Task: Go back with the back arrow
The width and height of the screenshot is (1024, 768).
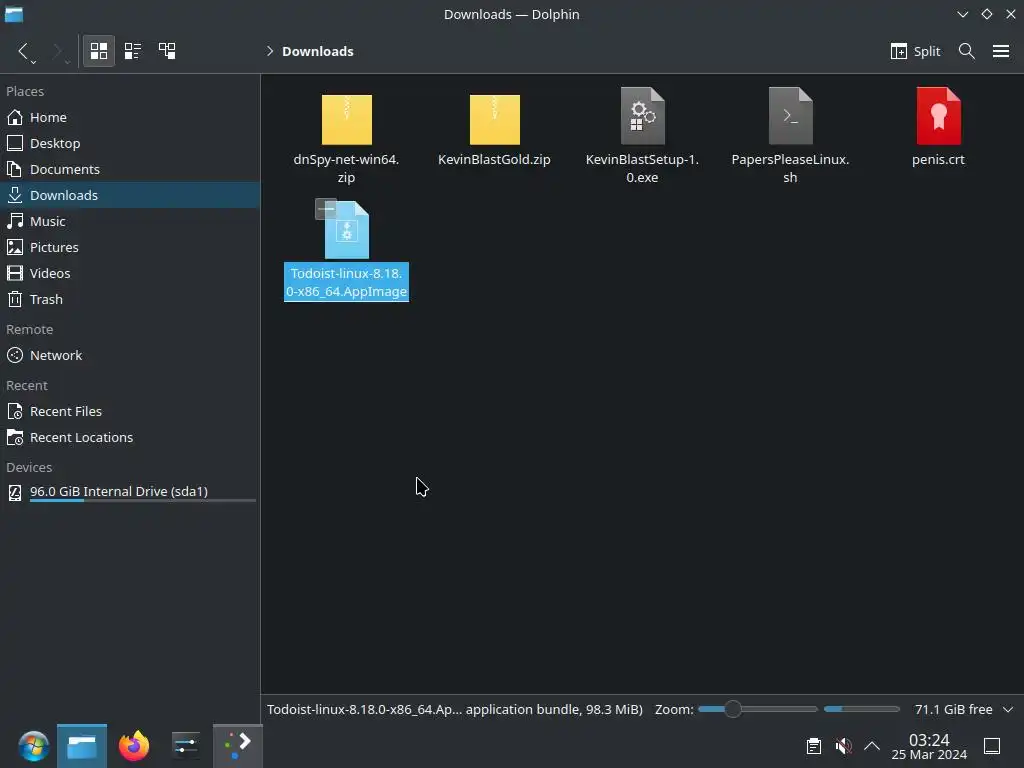Action: [x=24, y=51]
